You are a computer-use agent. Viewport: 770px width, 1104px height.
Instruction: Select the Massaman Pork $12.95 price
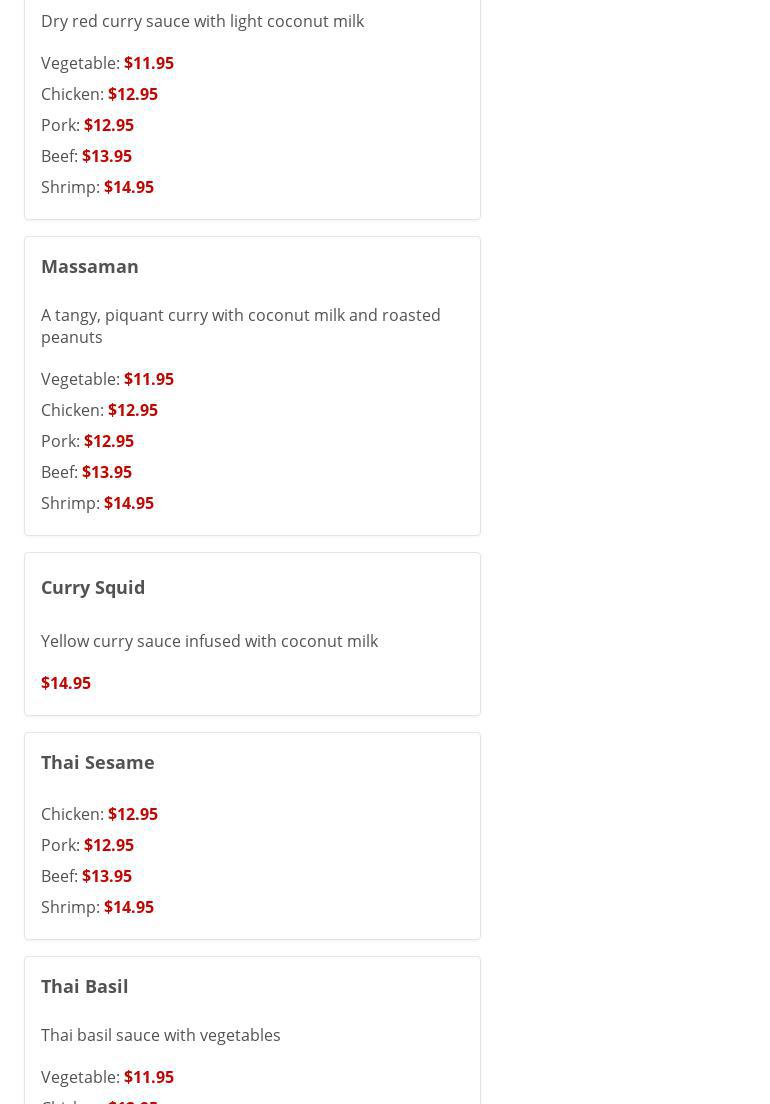pos(108,441)
